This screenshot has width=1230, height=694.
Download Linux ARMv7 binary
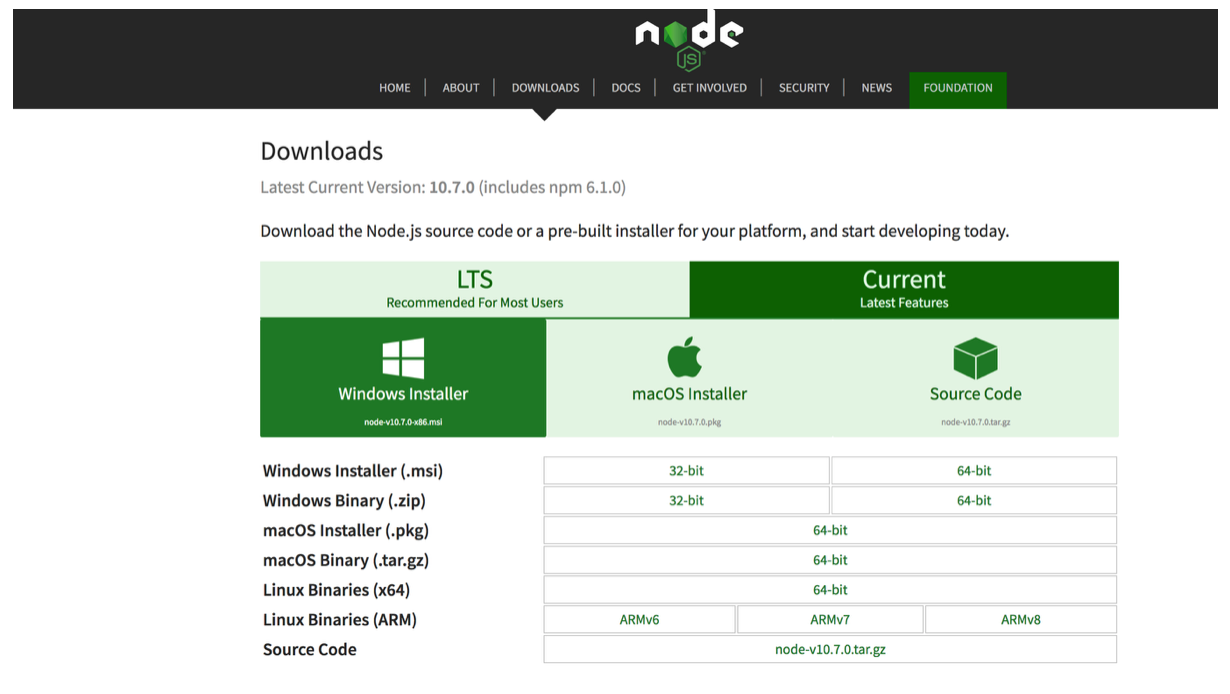[830, 620]
